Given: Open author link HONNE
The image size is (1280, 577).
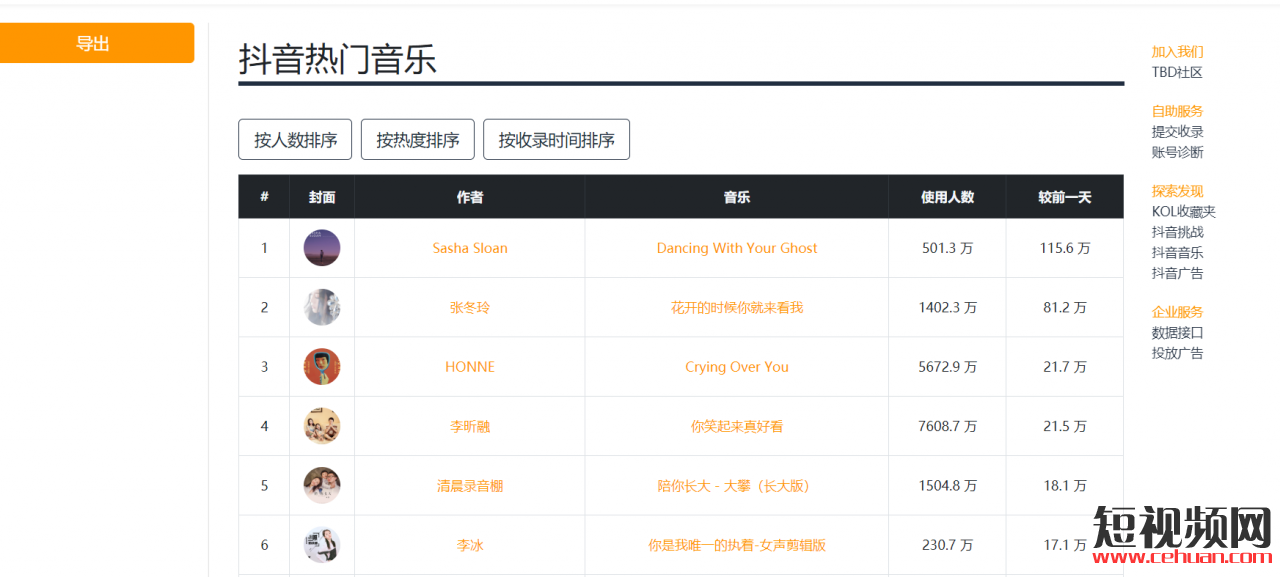Looking at the screenshot, I should [470, 367].
